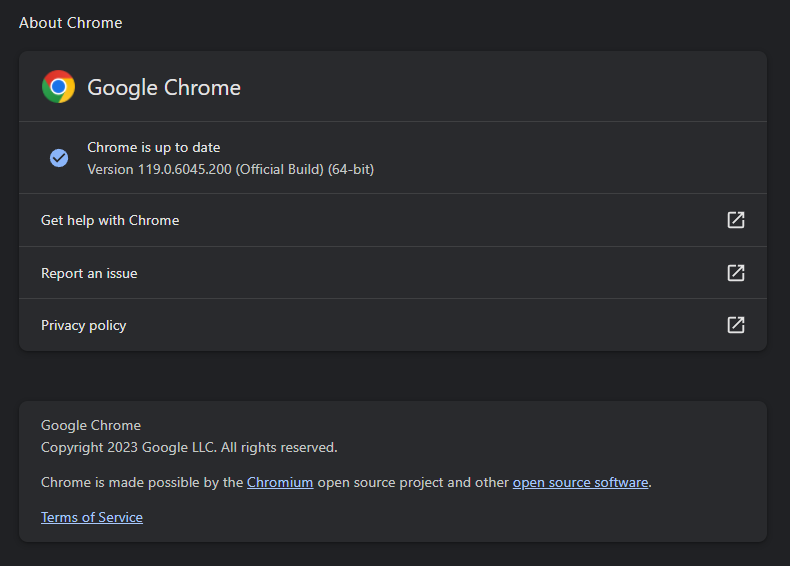Screen dimensions: 790x566
Task: Click the Privacy policy external link icon
Action: pos(736,325)
